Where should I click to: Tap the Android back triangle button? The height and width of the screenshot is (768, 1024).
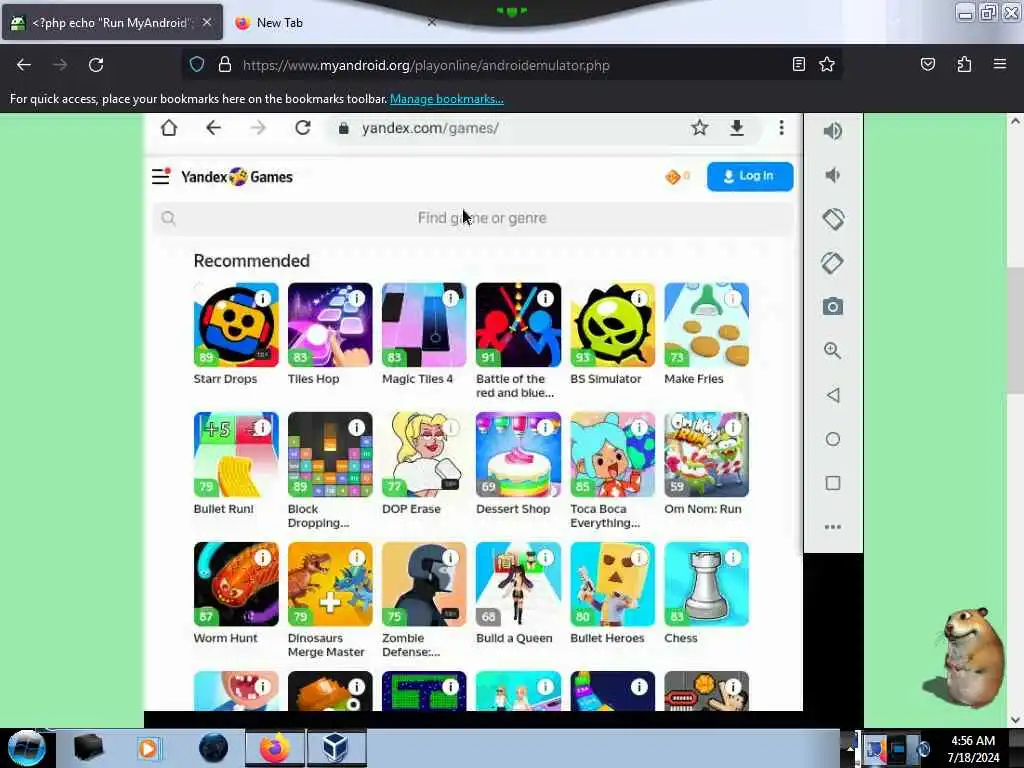tap(833, 395)
